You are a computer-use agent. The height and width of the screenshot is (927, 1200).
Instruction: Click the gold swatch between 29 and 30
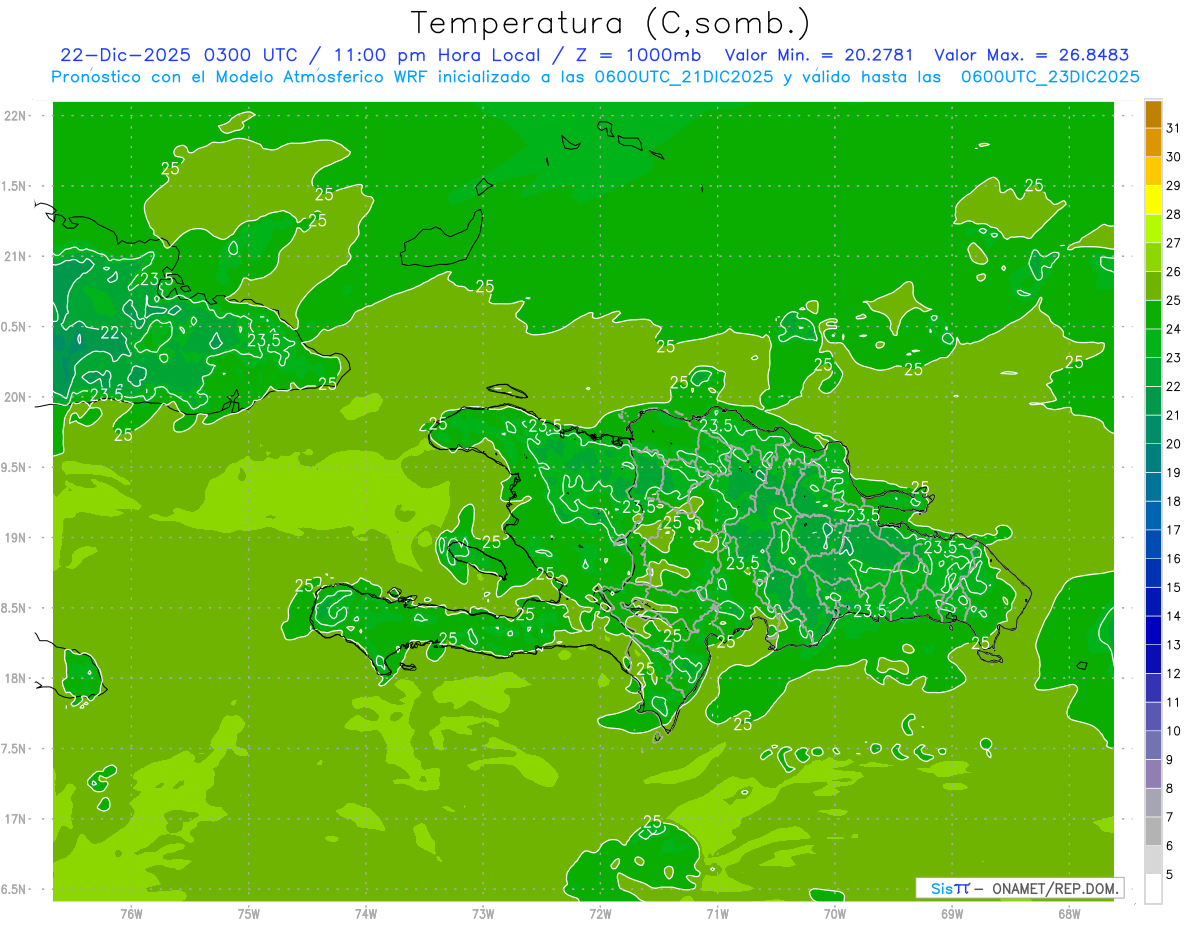[1153, 171]
